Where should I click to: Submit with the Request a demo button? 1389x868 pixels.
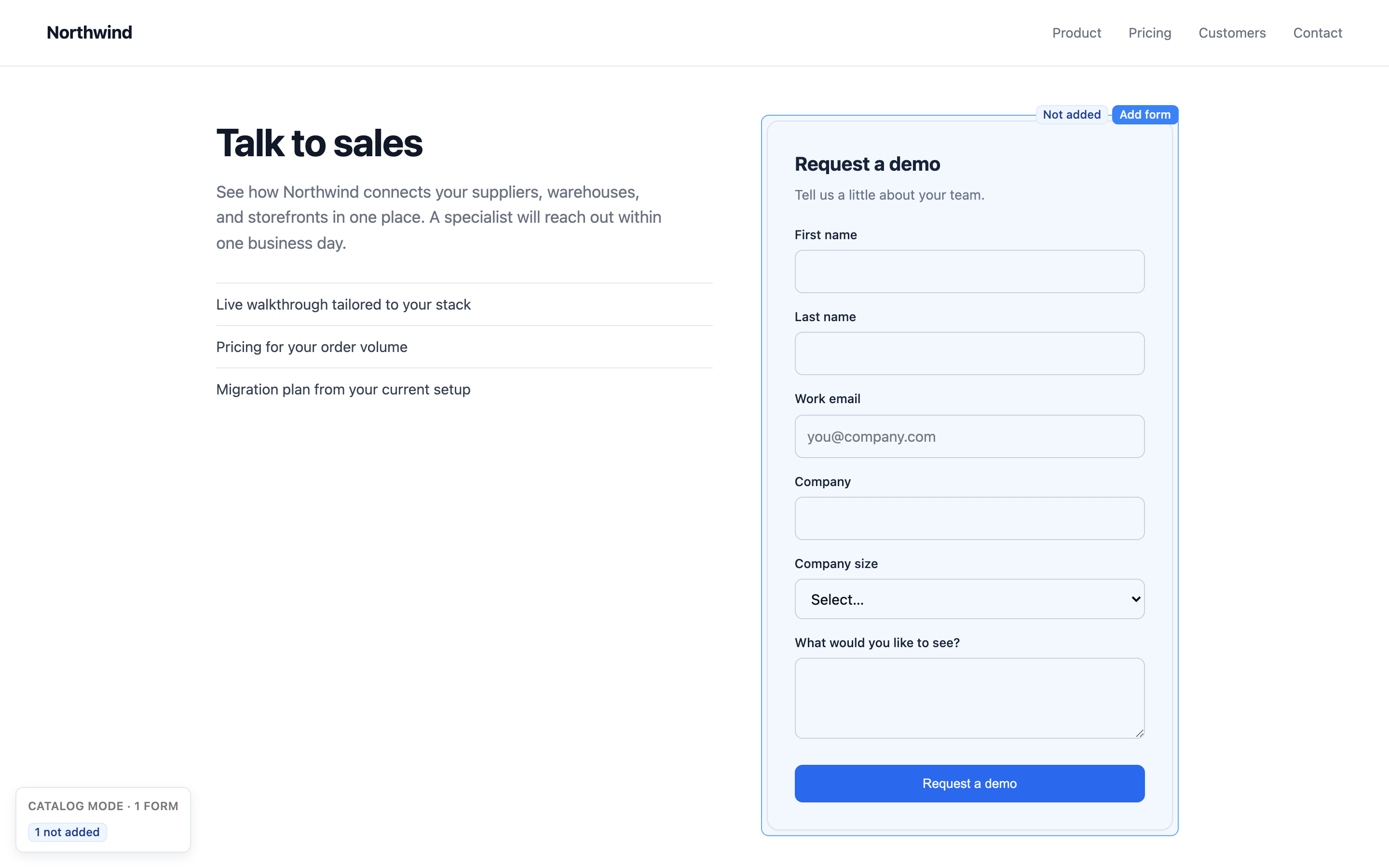click(969, 783)
